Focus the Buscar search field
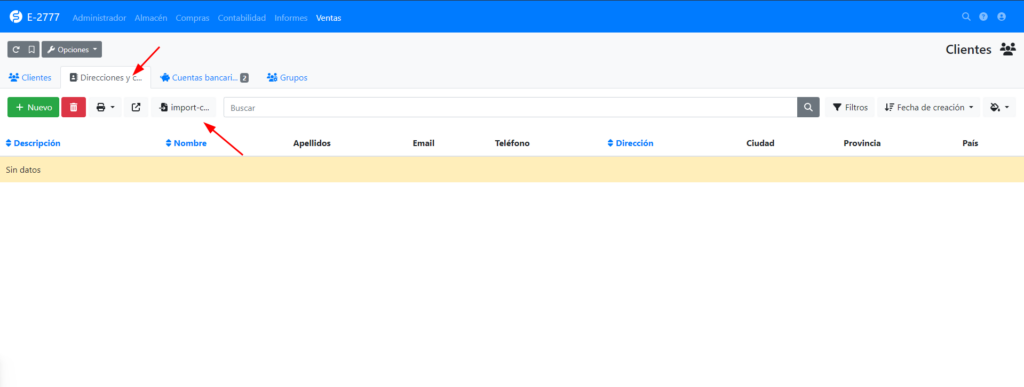Screen dimensions: 1024x387 510,107
